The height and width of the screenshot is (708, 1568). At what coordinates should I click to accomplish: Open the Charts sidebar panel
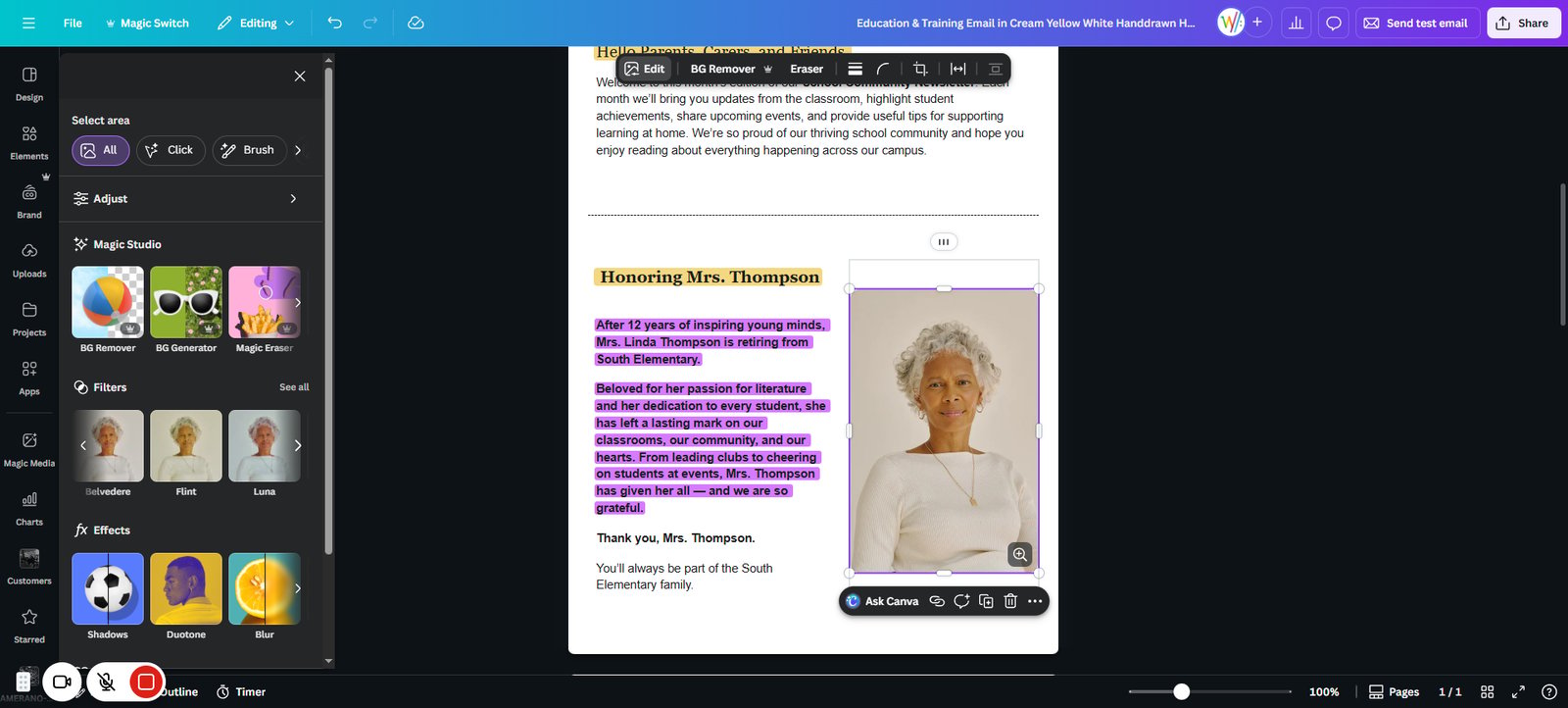pos(29,508)
